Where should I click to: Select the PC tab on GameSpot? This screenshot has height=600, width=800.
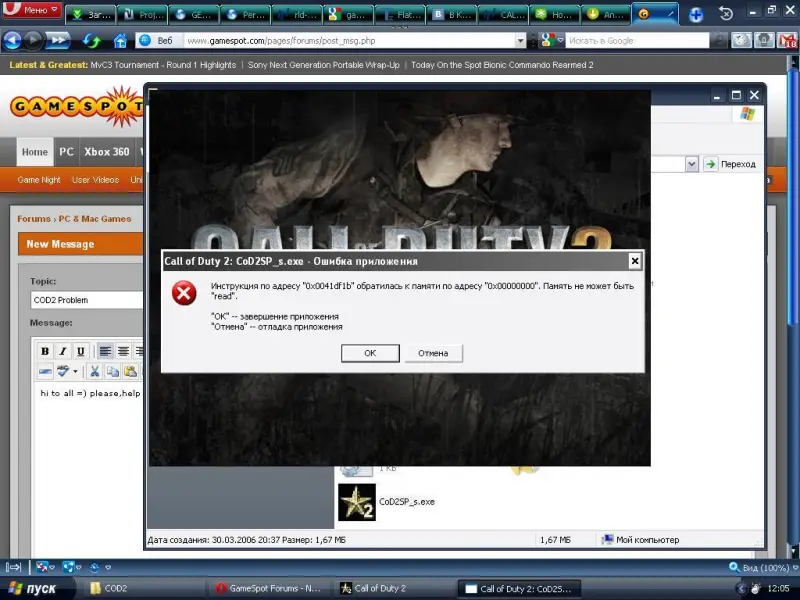click(x=66, y=152)
